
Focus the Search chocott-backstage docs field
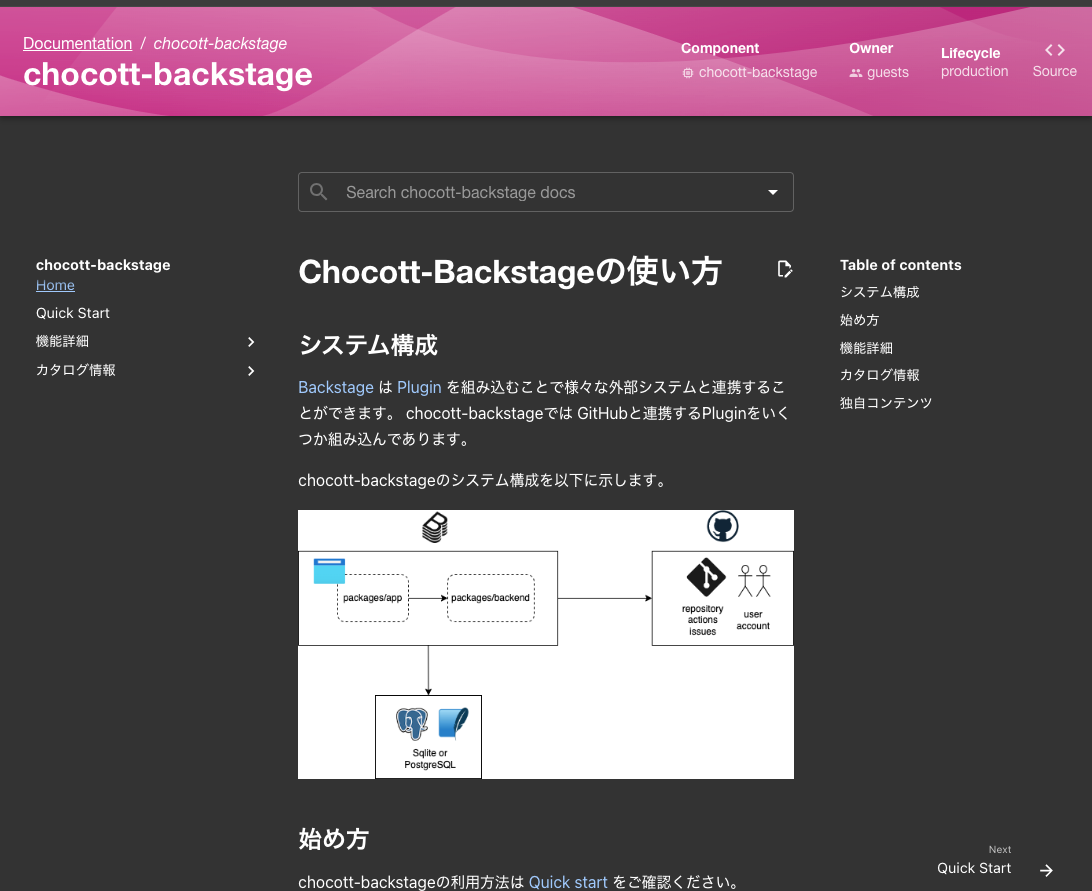pyautogui.click(x=546, y=192)
